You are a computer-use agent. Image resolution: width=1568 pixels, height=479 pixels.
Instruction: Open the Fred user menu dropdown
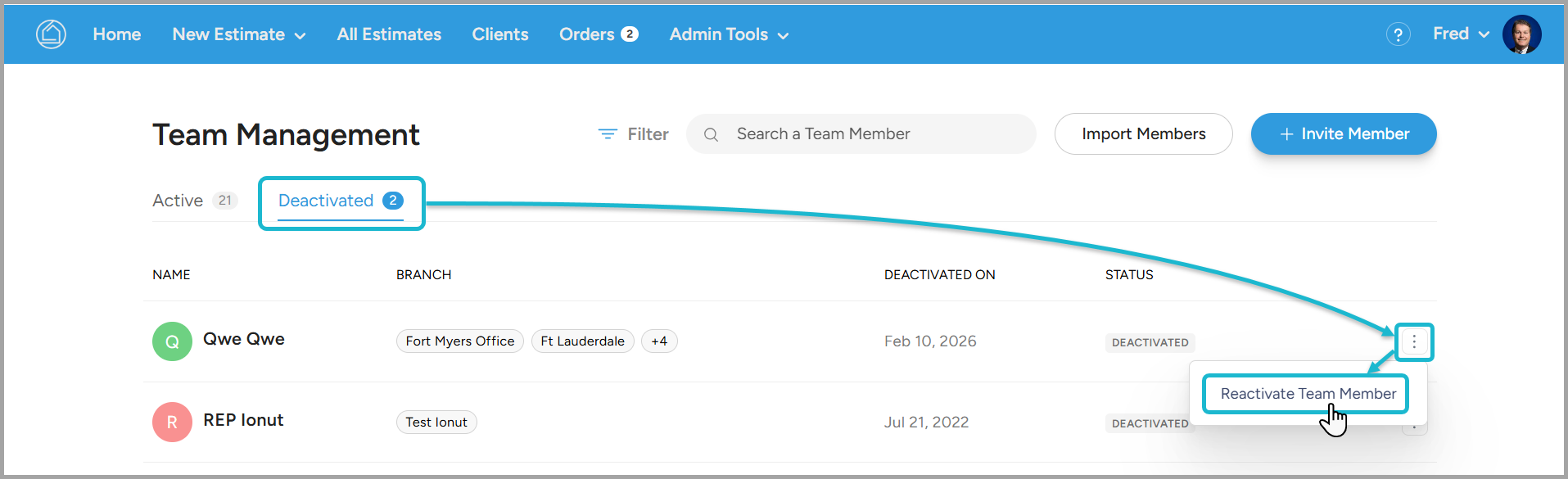click(1461, 34)
